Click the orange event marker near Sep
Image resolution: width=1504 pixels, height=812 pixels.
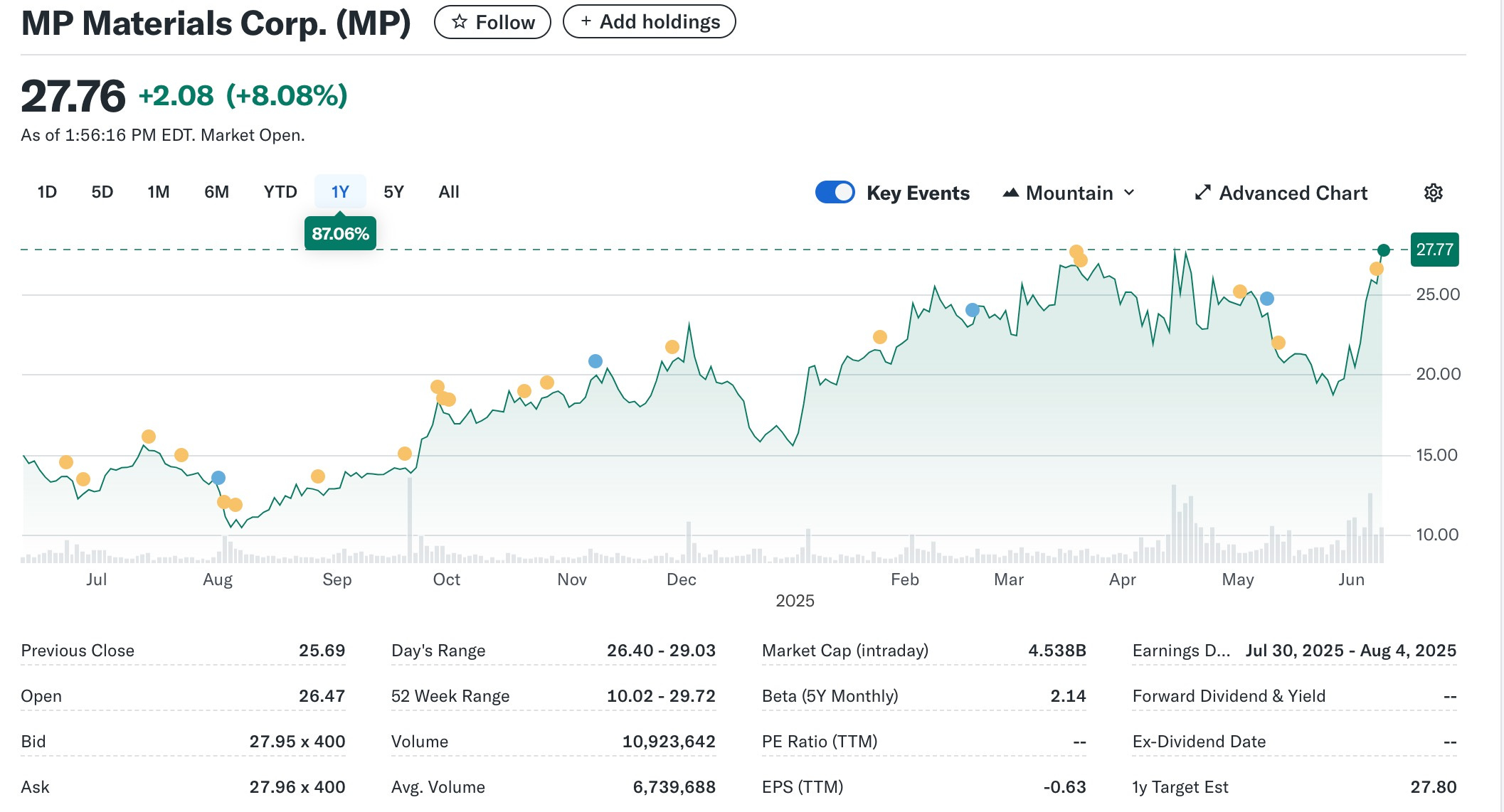point(318,476)
